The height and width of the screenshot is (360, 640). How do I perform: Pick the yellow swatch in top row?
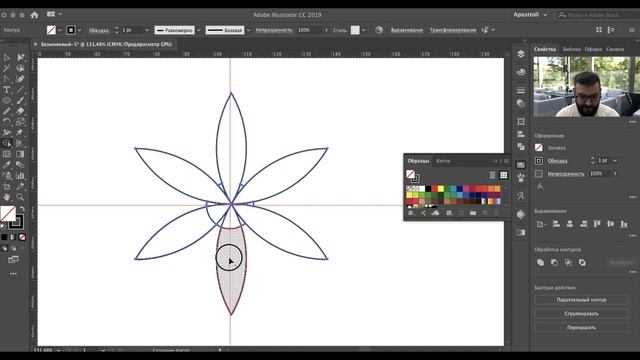pos(440,189)
